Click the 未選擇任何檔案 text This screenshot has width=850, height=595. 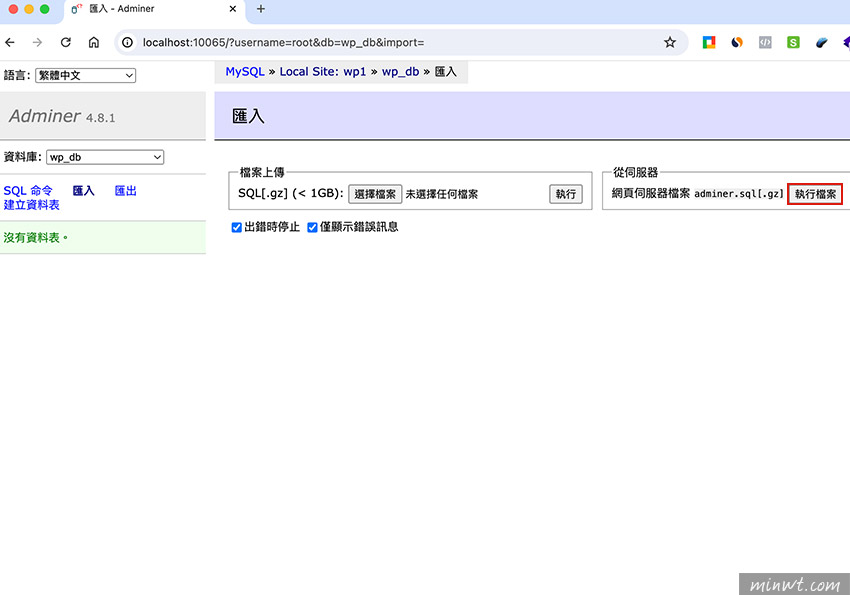[442, 194]
